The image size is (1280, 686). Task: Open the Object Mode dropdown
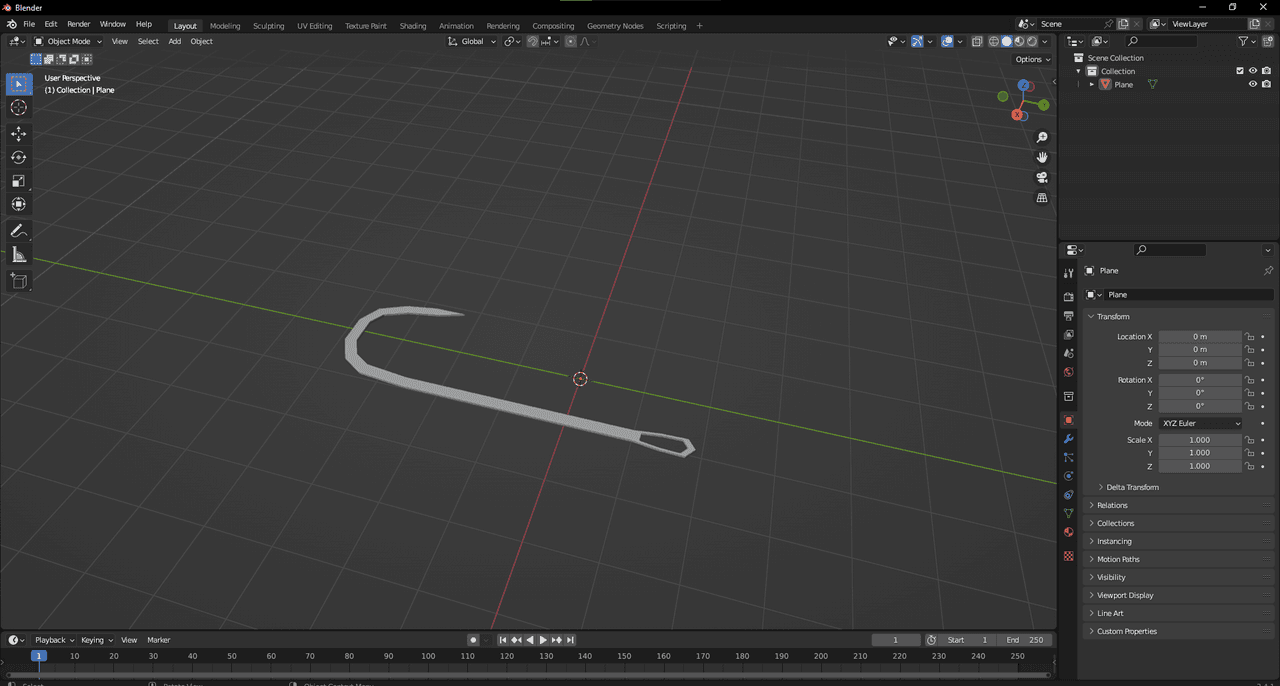[68, 41]
